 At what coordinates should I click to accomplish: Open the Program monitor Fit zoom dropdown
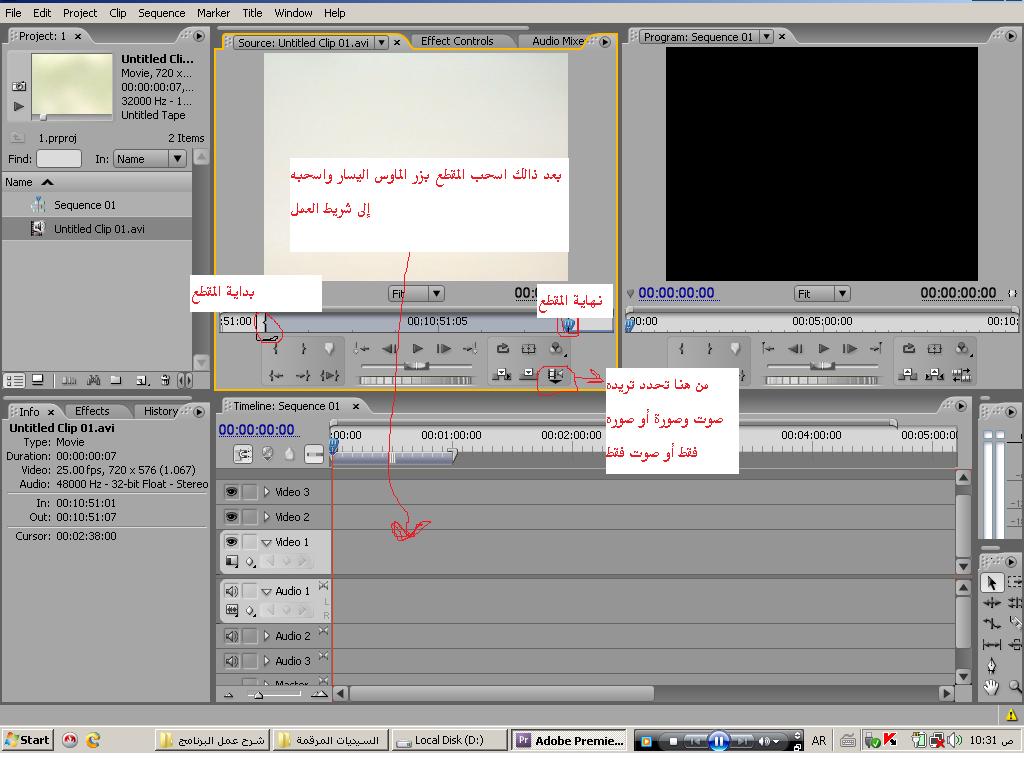point(822,293)
